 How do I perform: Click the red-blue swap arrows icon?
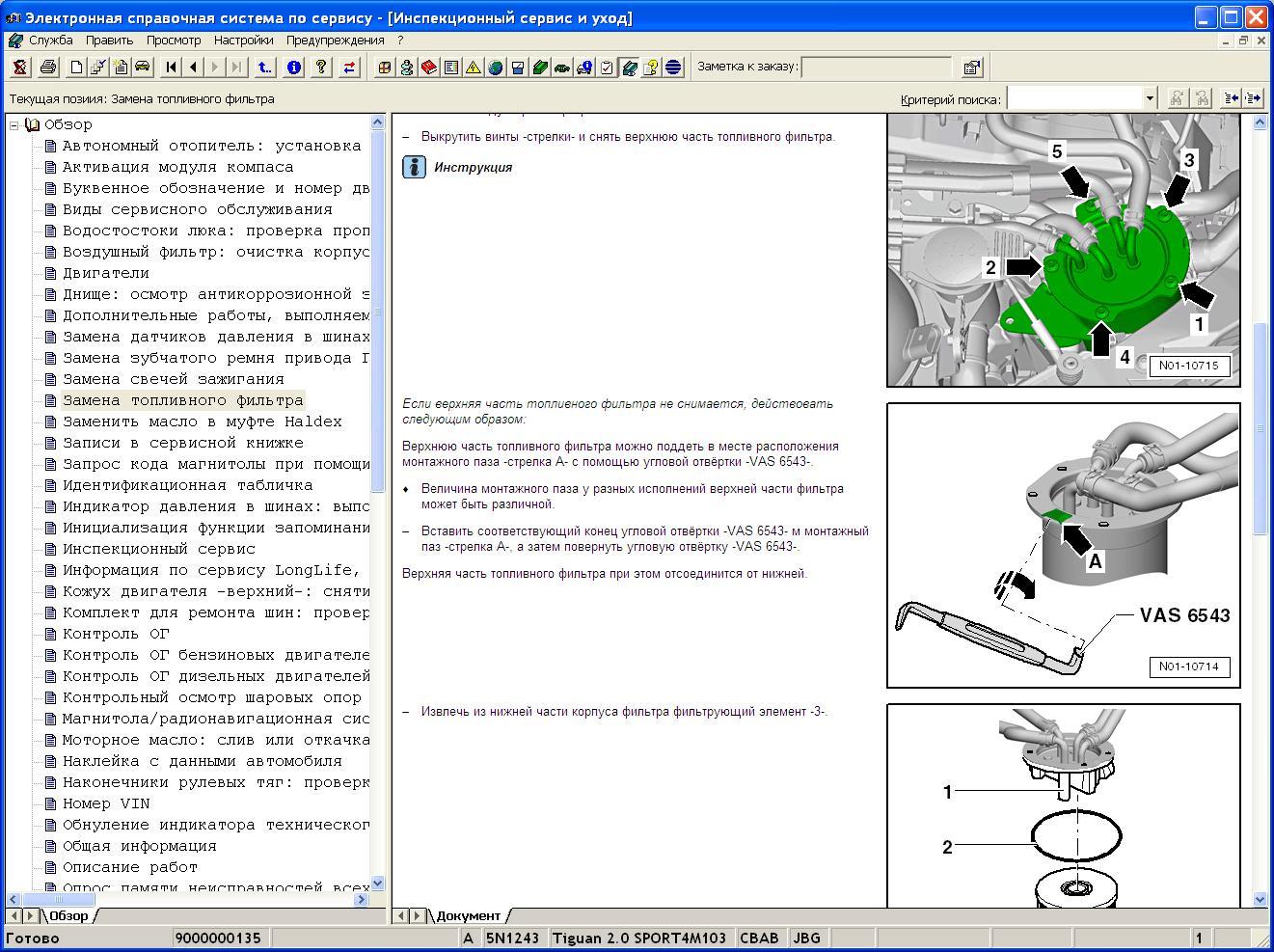[x=348, y=68]
